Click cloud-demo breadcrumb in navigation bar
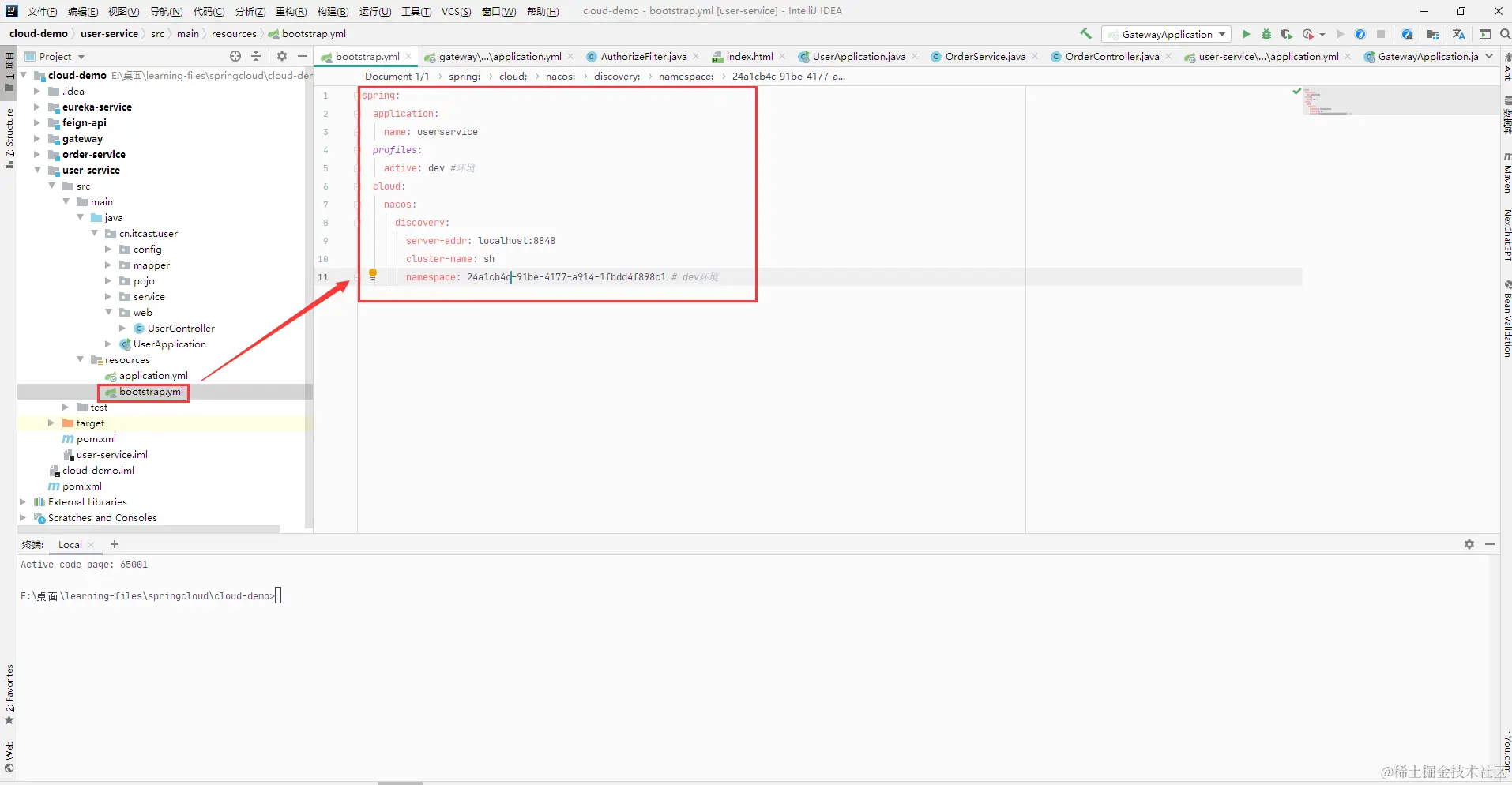Viewport: 1512px width, 785px height. tap(39, 33)
